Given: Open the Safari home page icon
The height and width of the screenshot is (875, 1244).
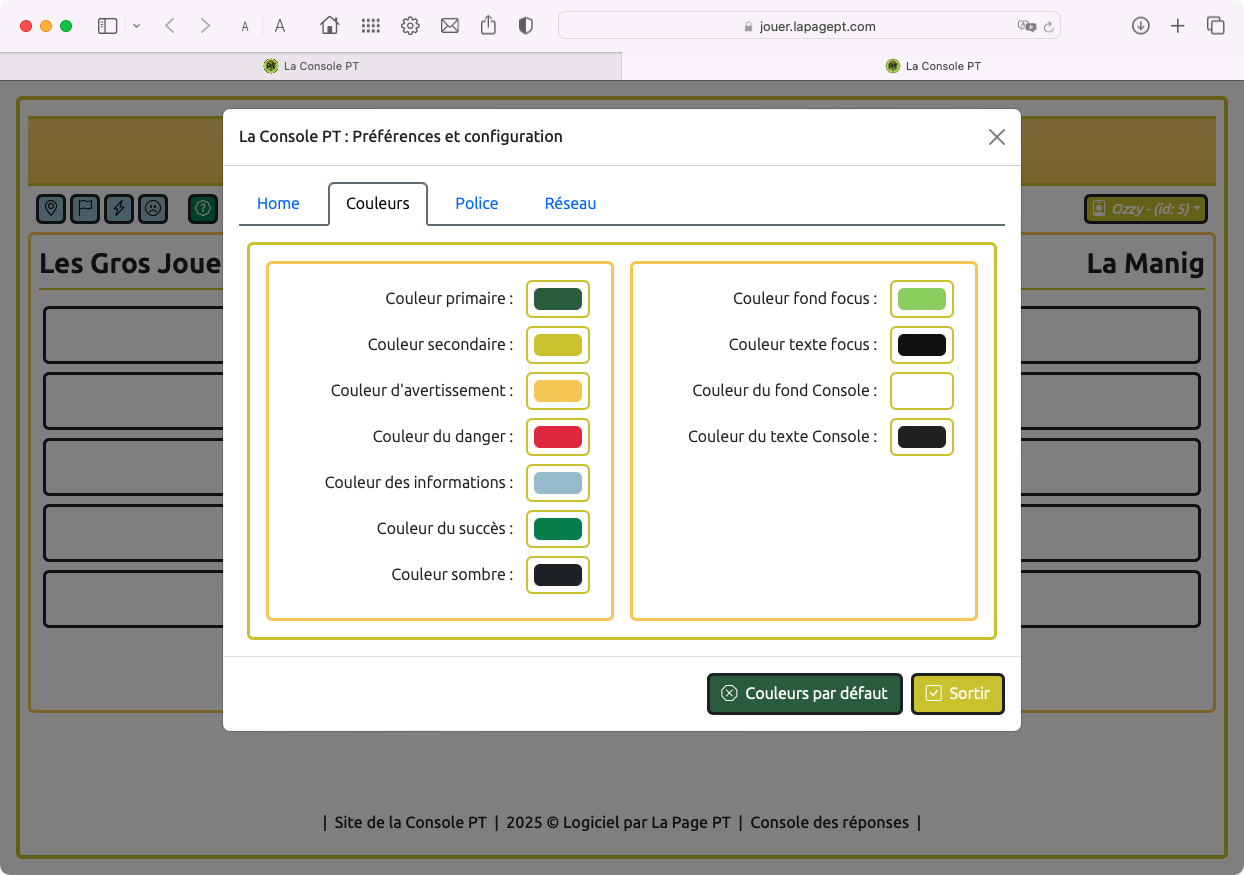Looking at the screenshot, I should click(329, 26).
